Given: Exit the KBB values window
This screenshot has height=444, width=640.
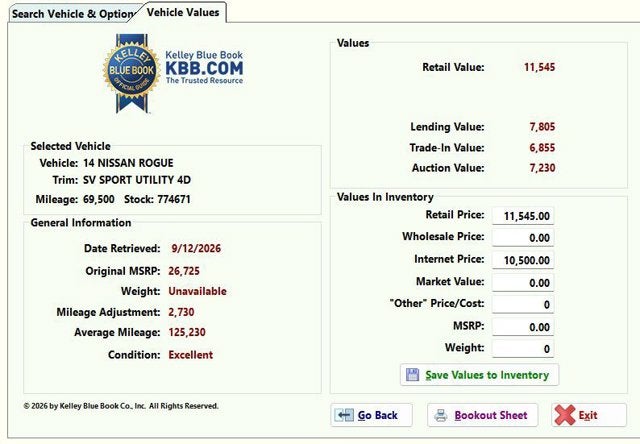Looking at the screenshot, I should point(589,415).
